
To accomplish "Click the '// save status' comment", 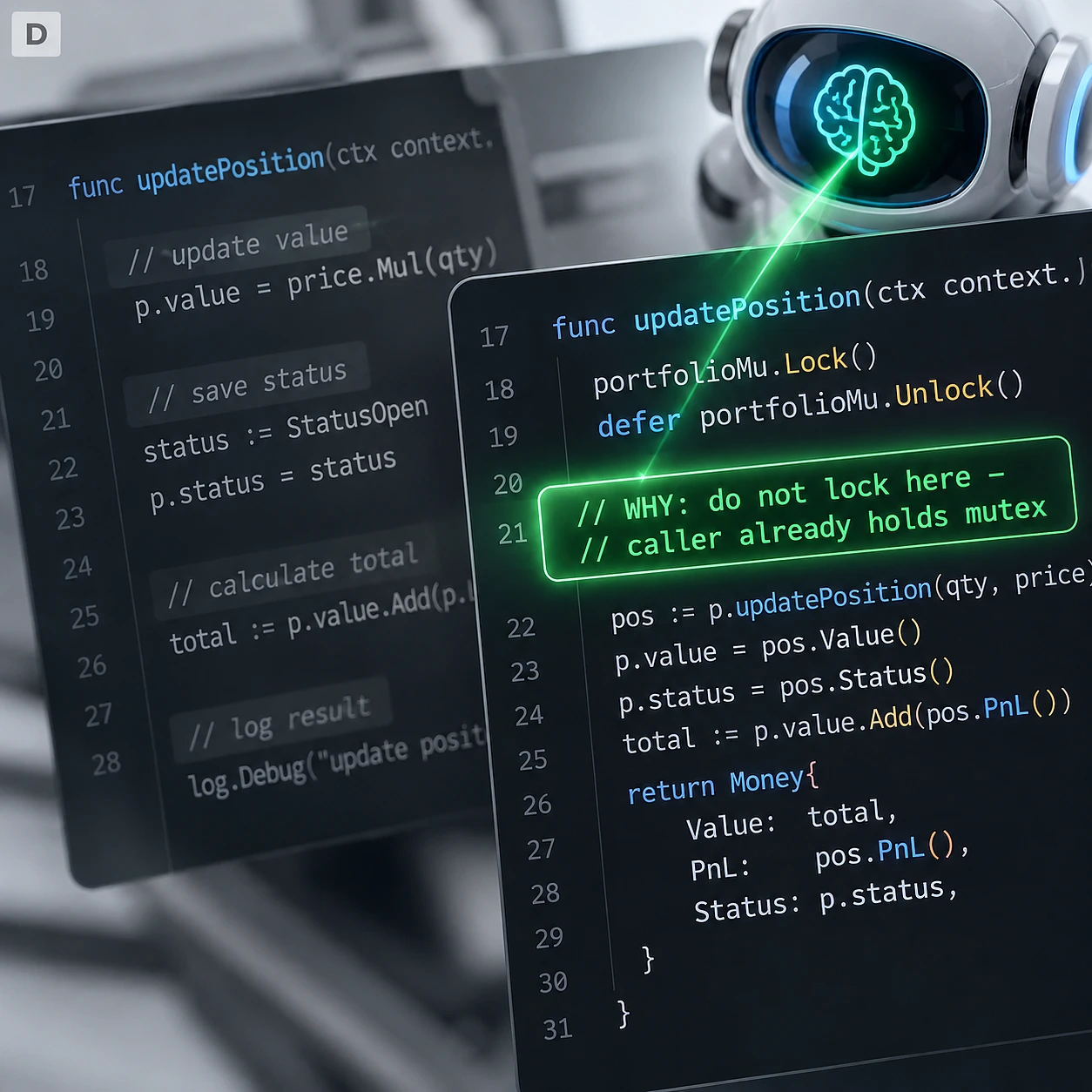I will (247, 385).
